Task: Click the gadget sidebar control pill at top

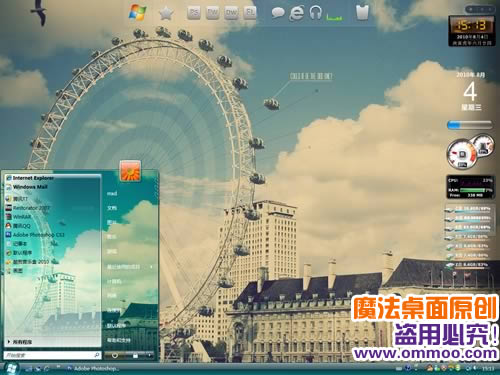Action: [480, 9]
